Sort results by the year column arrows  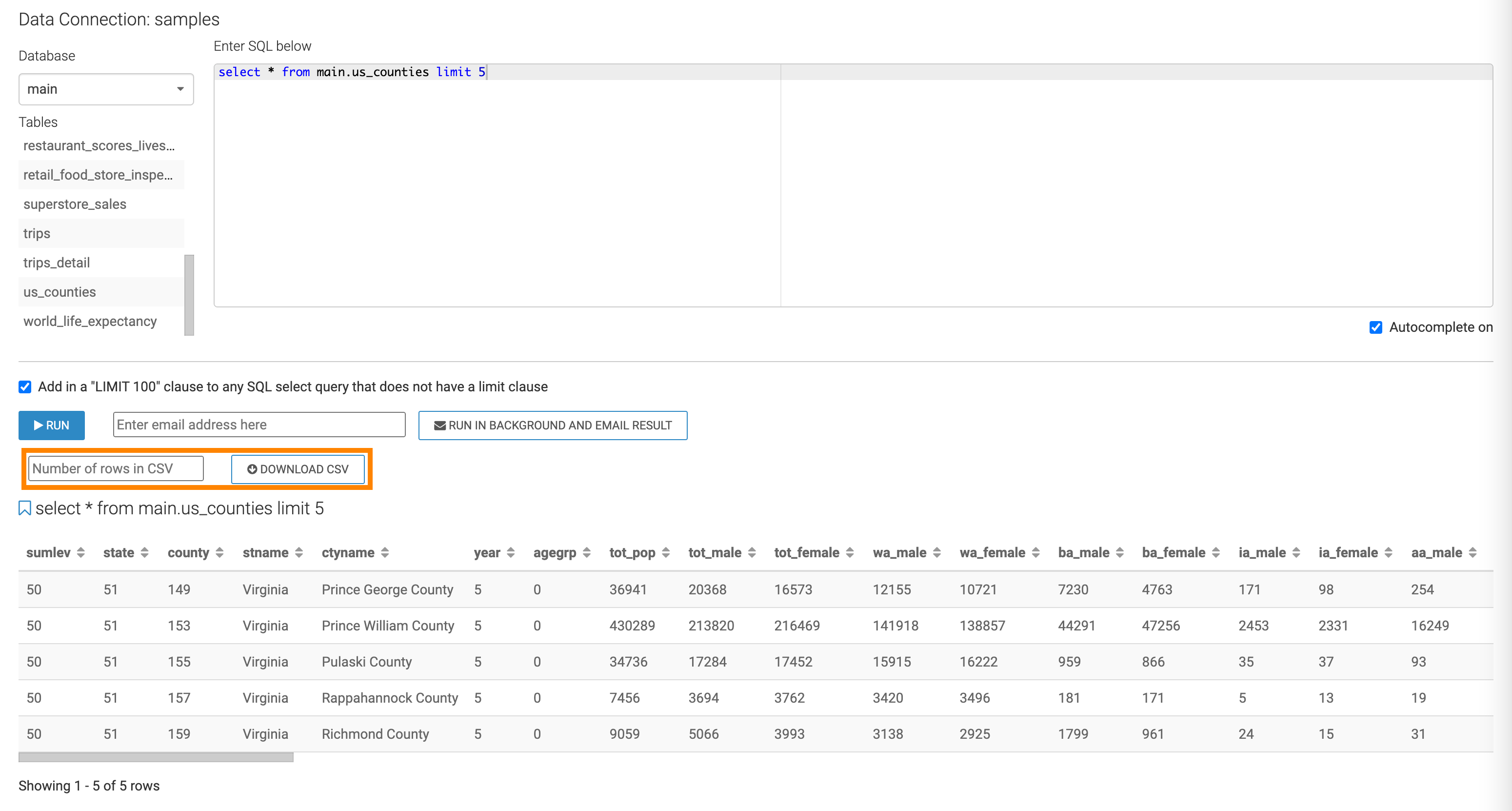click(511, 552)
